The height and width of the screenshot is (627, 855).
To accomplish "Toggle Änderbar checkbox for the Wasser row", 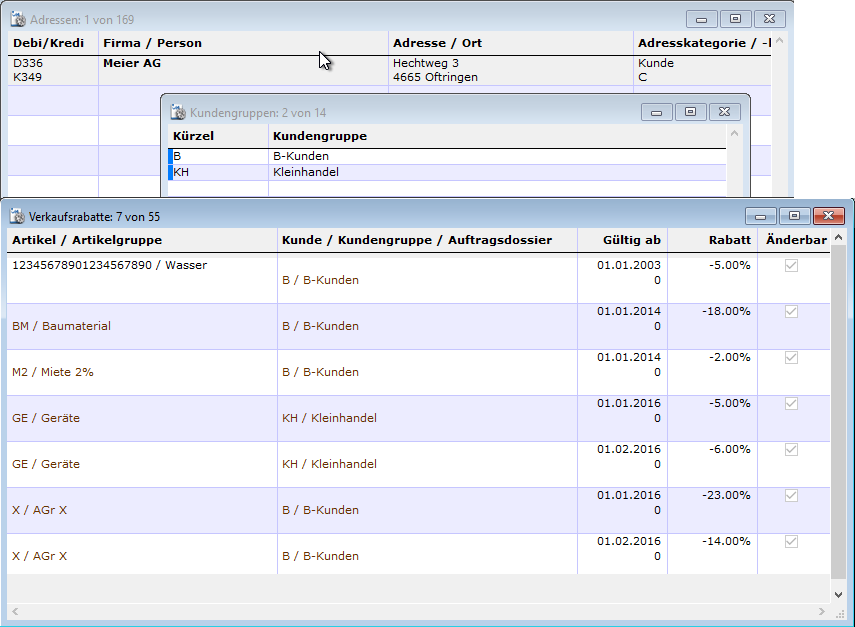I will point(792,266).
